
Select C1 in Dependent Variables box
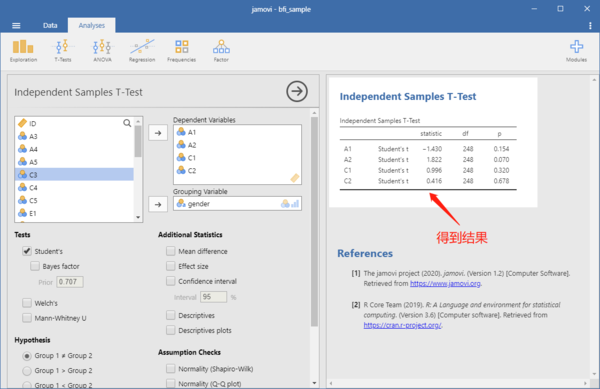pos(237,158)
